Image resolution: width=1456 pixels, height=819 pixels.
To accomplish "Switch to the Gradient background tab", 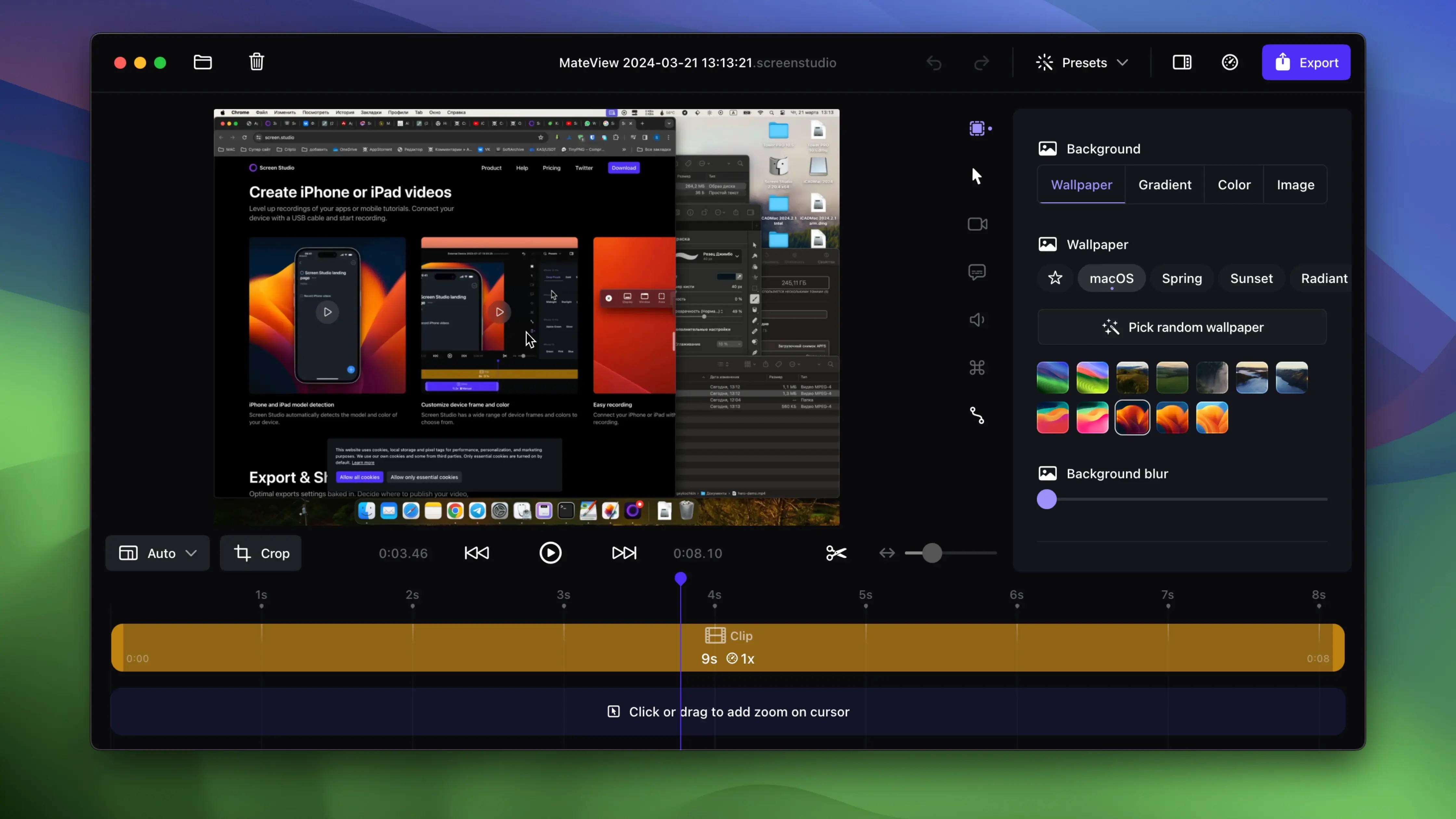I will pos(1164,185).
